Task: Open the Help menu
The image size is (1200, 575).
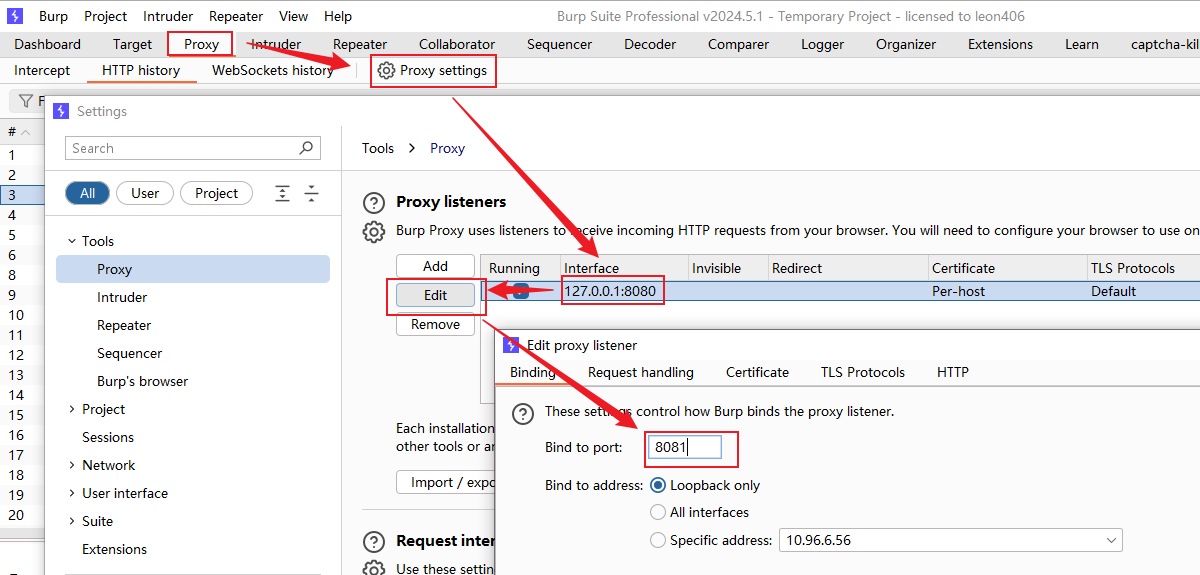Action: pyautogui.click(x=338, y=16)
